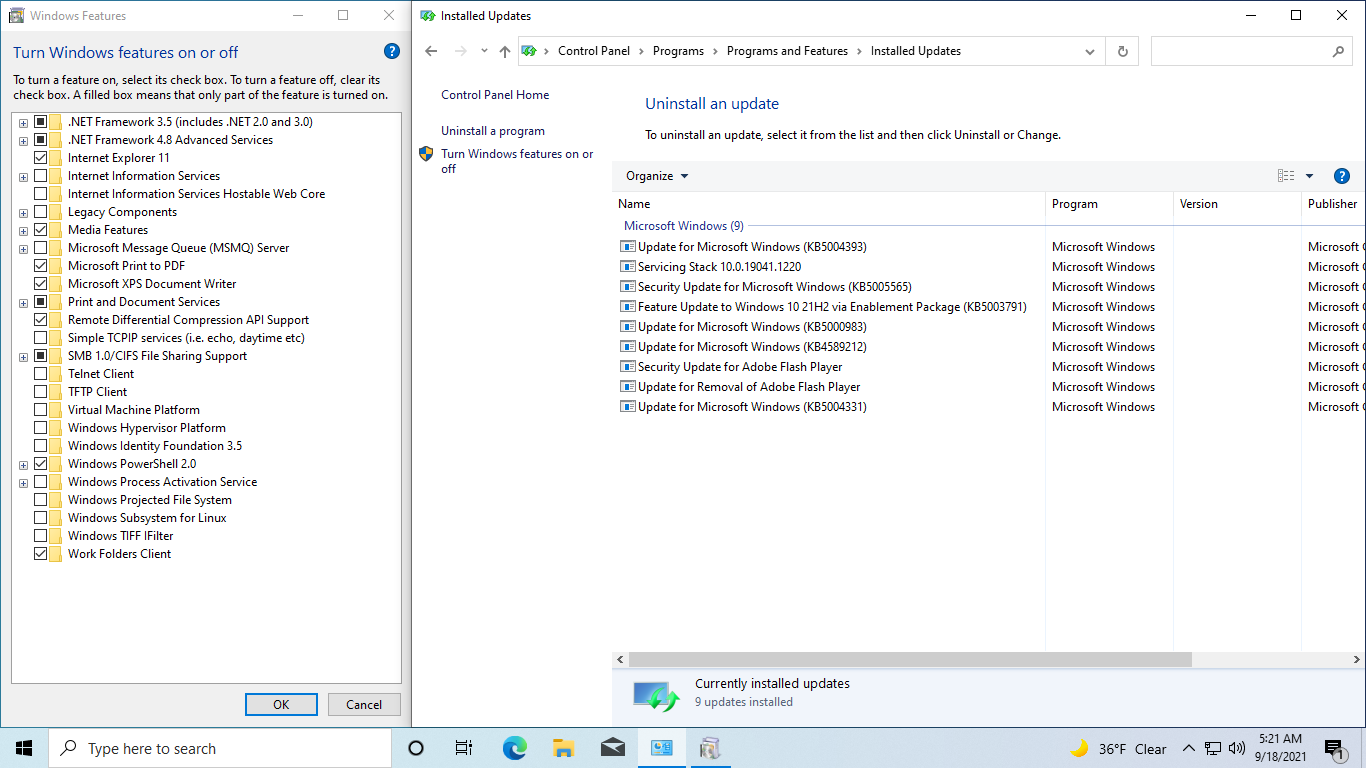
Task: Select the icon of update KB5000983
Action: (628, 327)
